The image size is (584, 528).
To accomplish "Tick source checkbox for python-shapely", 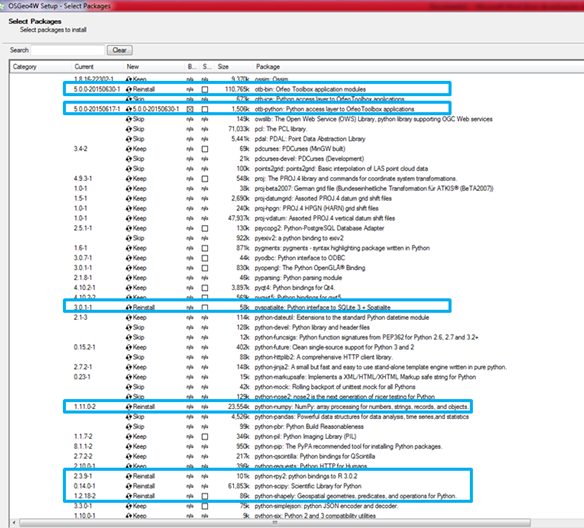I will point(205,496).
